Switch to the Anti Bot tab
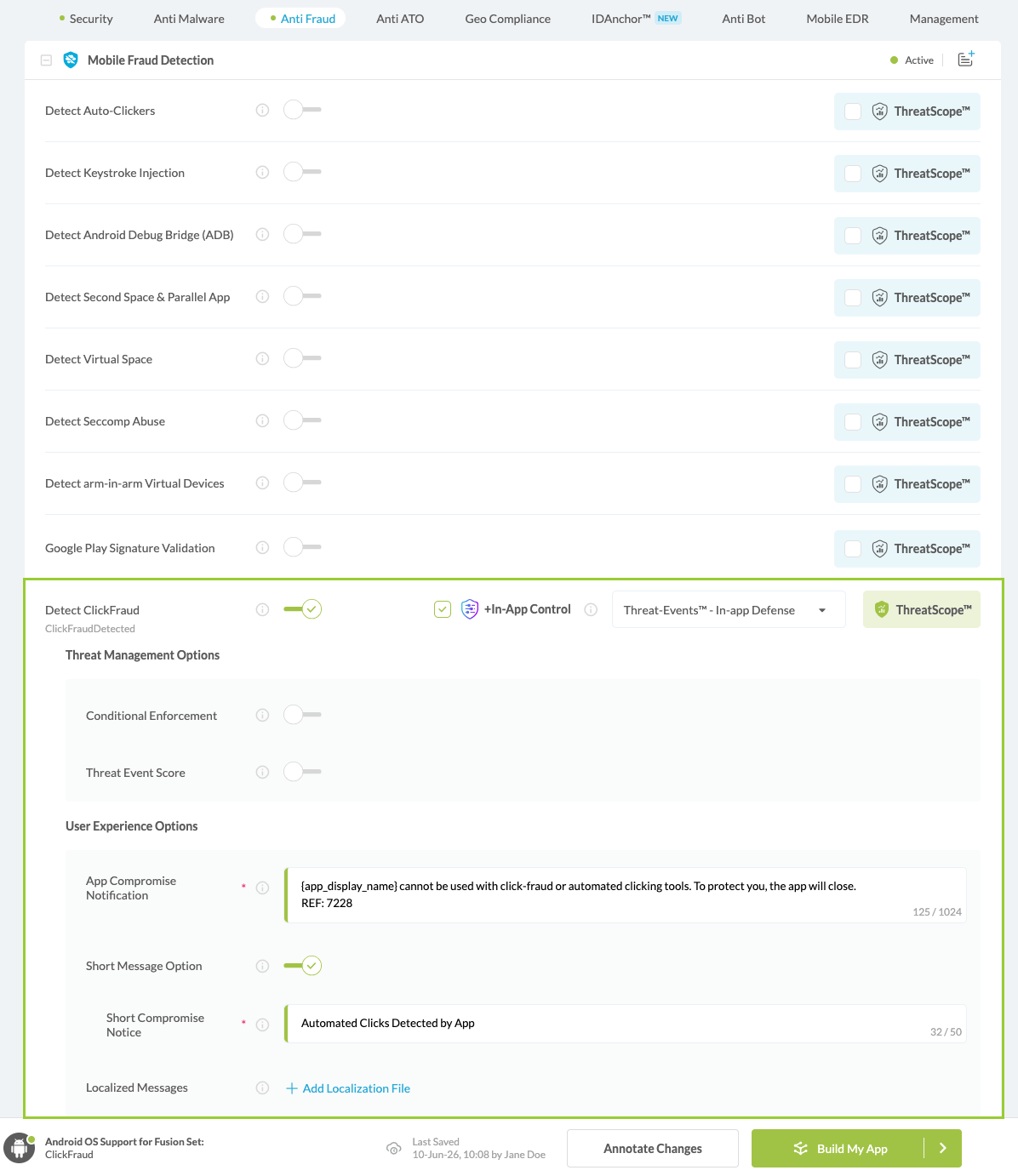The width and height of the screenshot is (1018, 1176). [x=744, y=19]
